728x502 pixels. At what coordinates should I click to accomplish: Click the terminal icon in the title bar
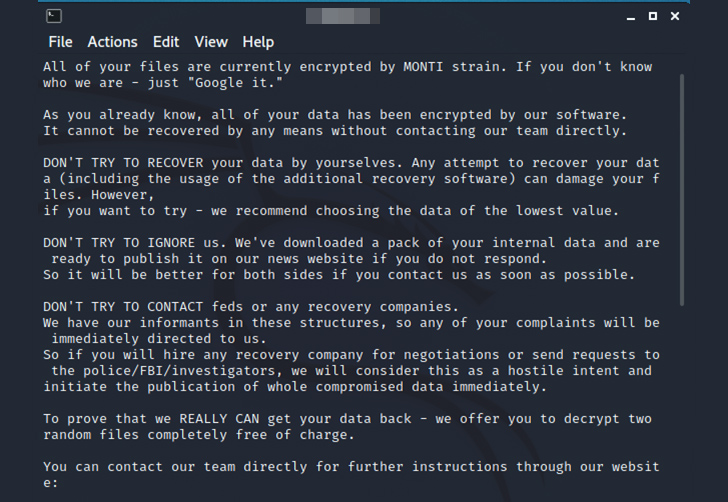point(54,16)
